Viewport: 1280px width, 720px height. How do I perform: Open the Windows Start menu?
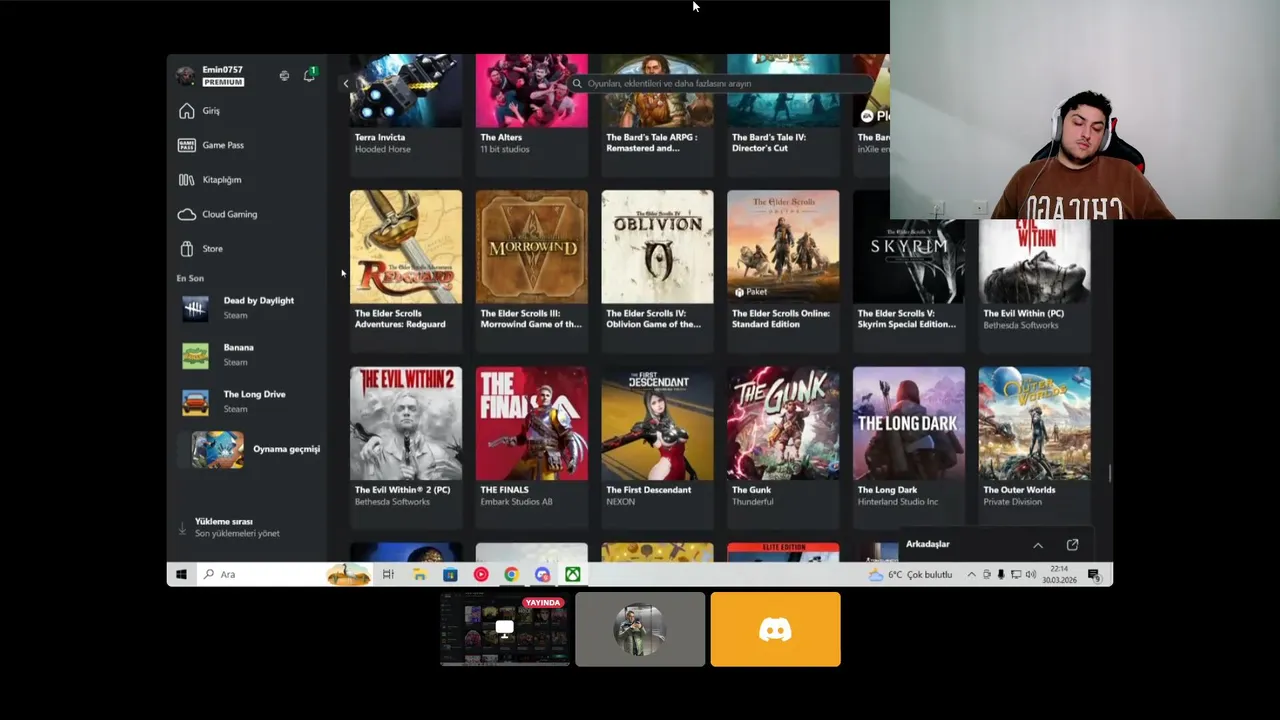click(x=181, y=574)
